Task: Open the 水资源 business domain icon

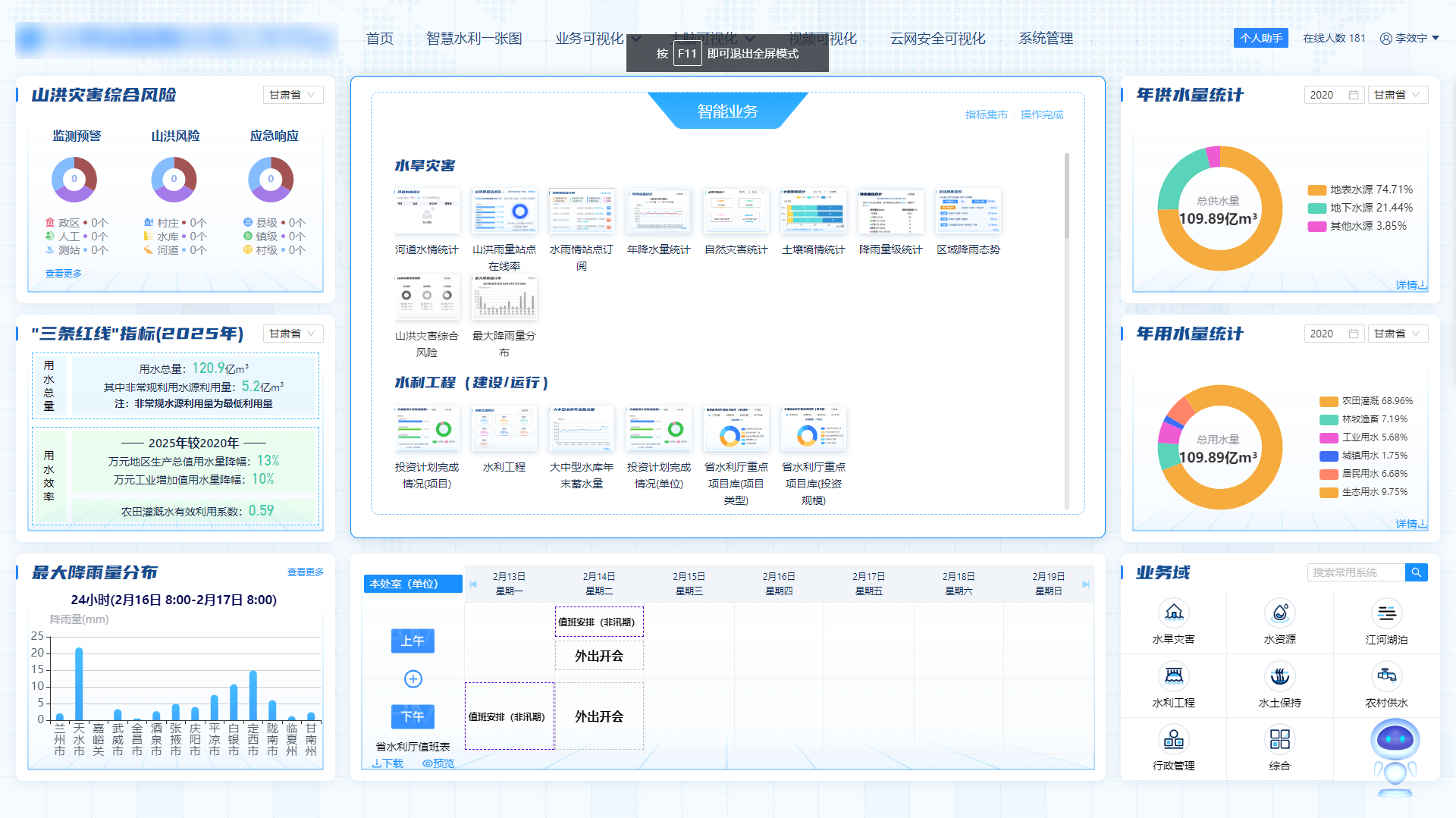Action: coord(1280,613)
